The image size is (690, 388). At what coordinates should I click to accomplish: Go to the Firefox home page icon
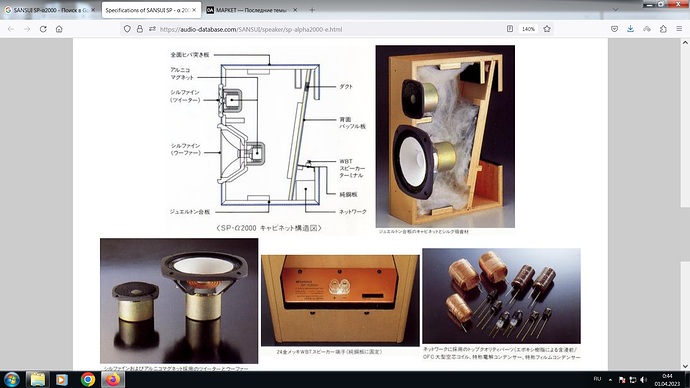(59, 29)
